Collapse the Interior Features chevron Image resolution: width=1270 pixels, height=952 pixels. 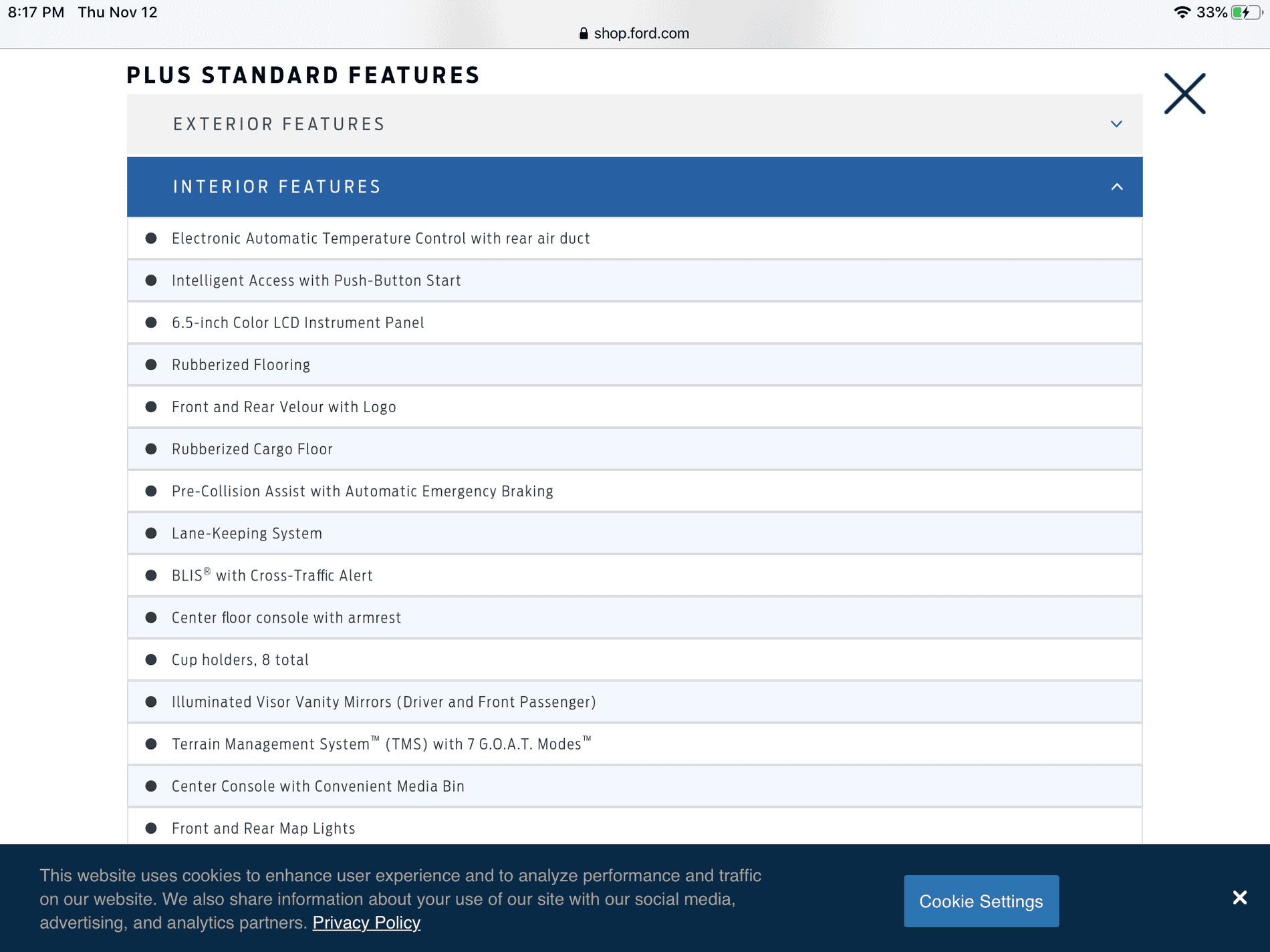click(1116, 187)
